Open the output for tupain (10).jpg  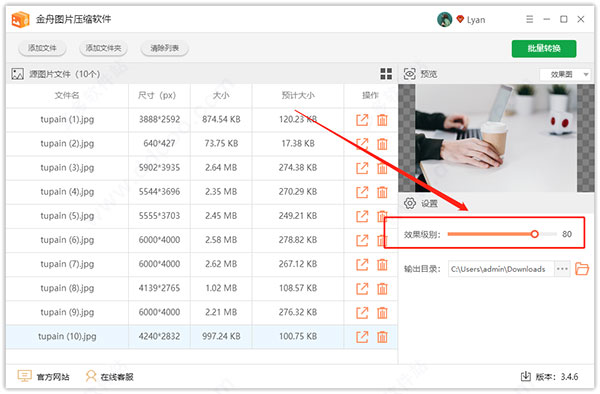tap(362, 337)
